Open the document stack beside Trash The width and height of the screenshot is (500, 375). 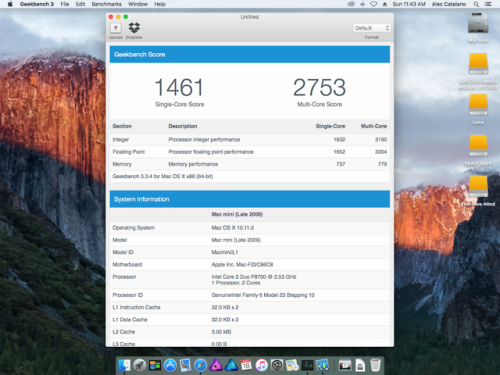[360, 365]
